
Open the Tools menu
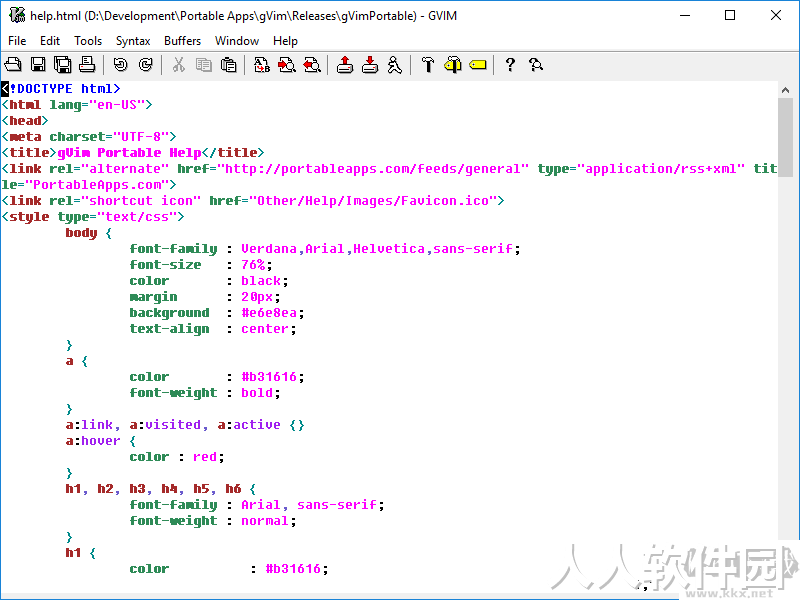click(88, 41)
